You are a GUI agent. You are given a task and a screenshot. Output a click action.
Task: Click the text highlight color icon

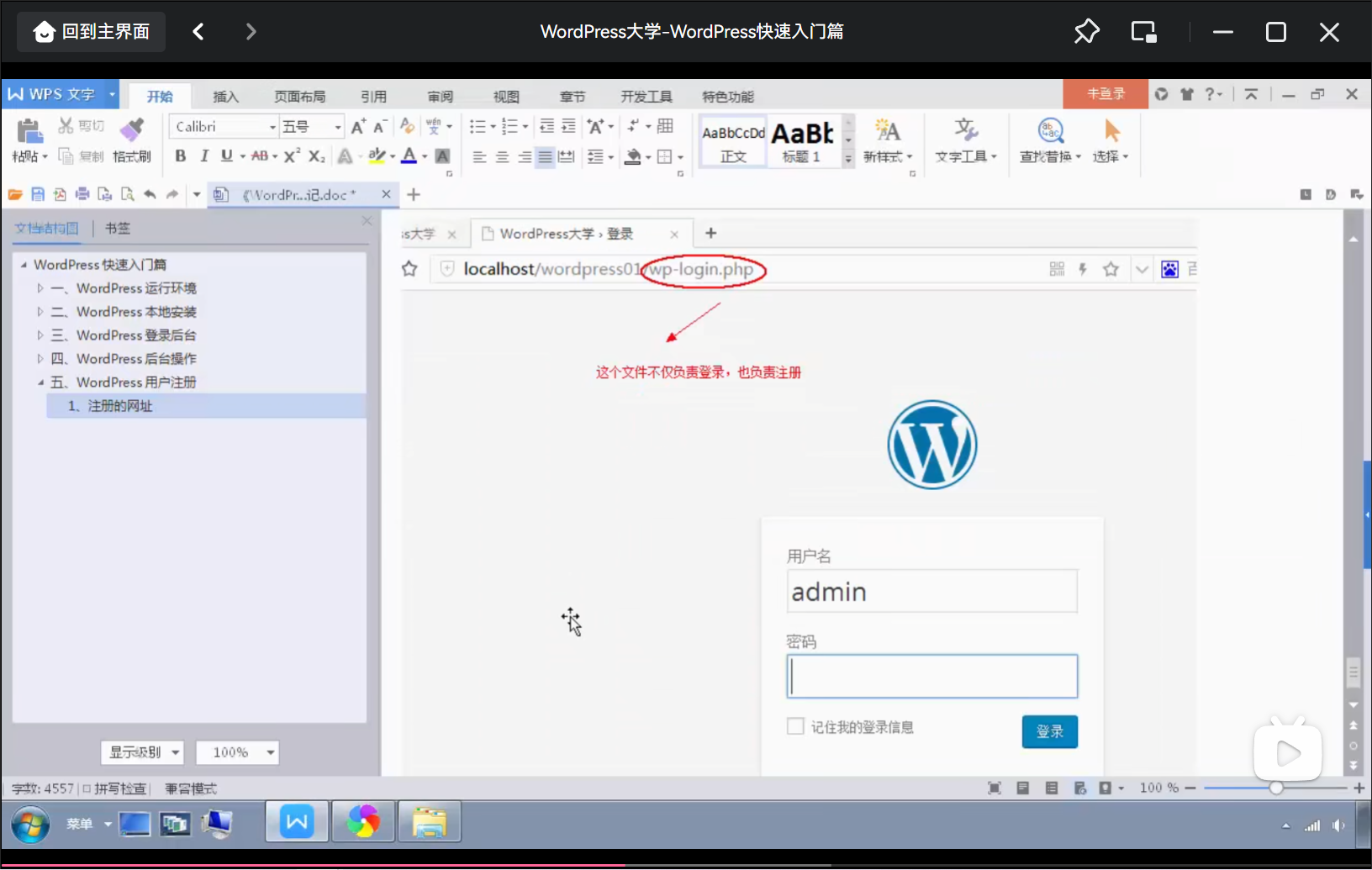377,156
